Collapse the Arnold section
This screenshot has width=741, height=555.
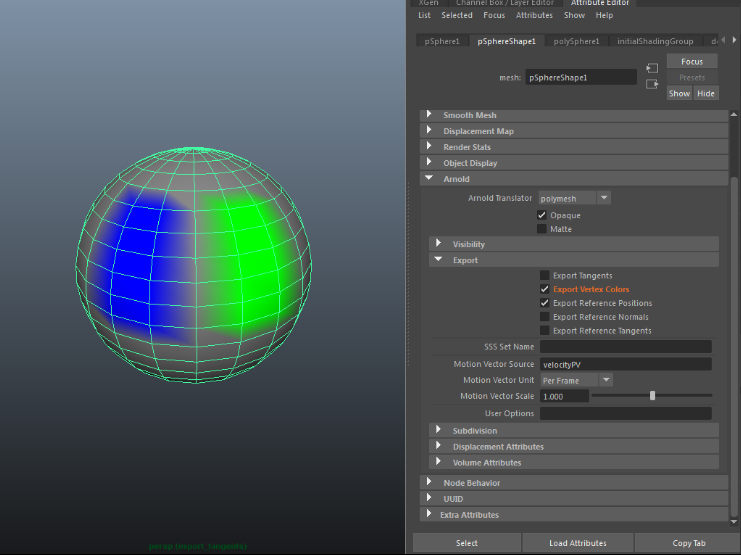coord(456,179)
